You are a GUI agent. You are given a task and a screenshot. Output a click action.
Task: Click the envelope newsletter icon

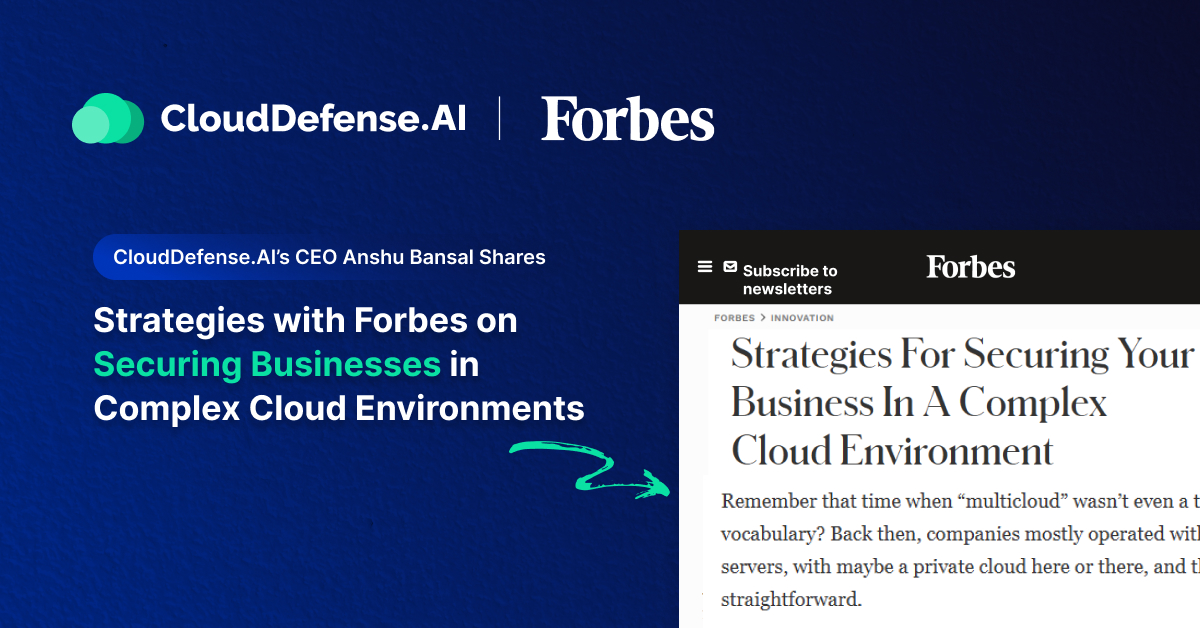click(x=730, y=267)
